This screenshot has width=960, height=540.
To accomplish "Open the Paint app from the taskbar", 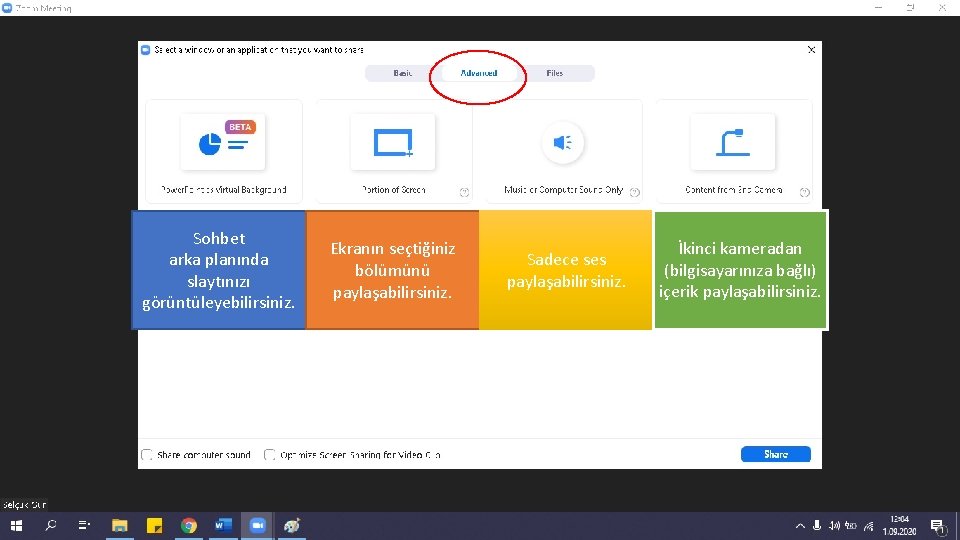I will point(292,525).
